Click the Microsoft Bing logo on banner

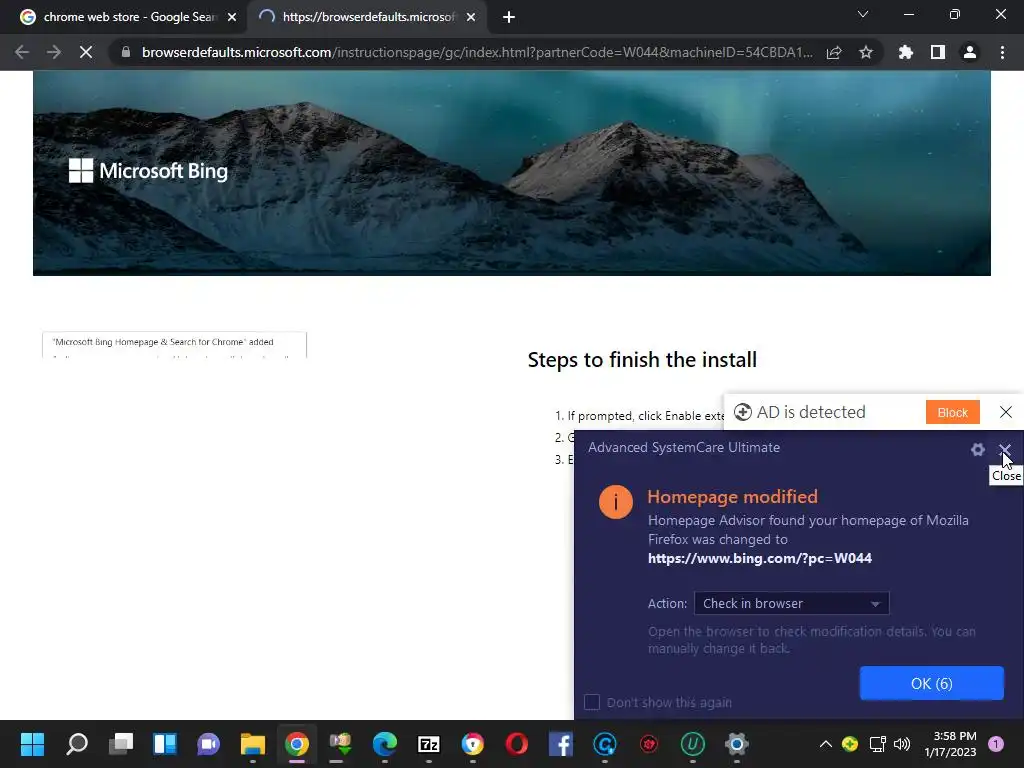coord(148,171)
